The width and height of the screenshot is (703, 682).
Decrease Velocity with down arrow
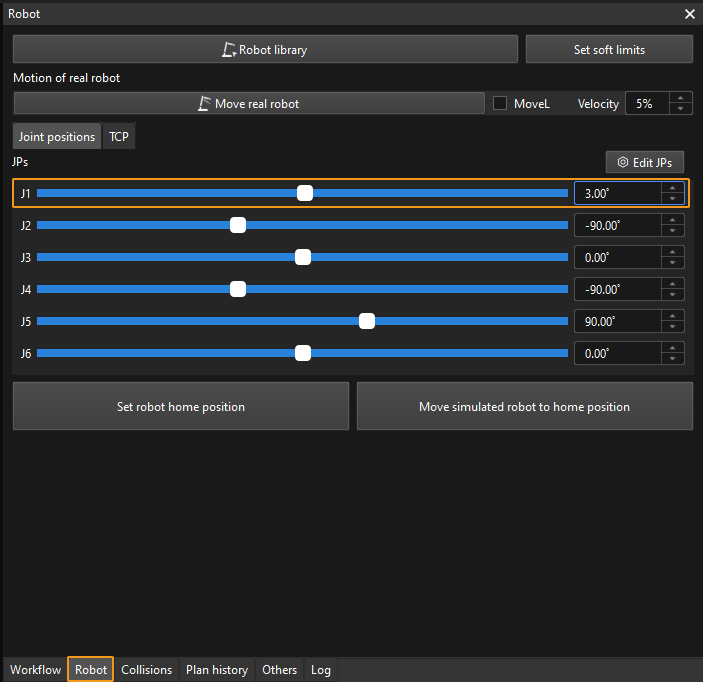coord(680,109)
